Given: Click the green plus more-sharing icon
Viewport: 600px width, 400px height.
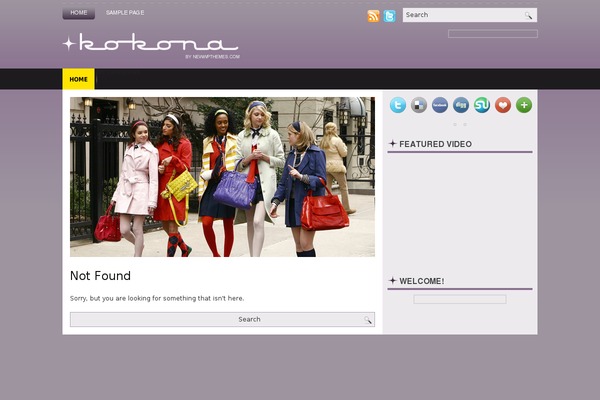Looking at the screenshot, I should pos(524,105).
